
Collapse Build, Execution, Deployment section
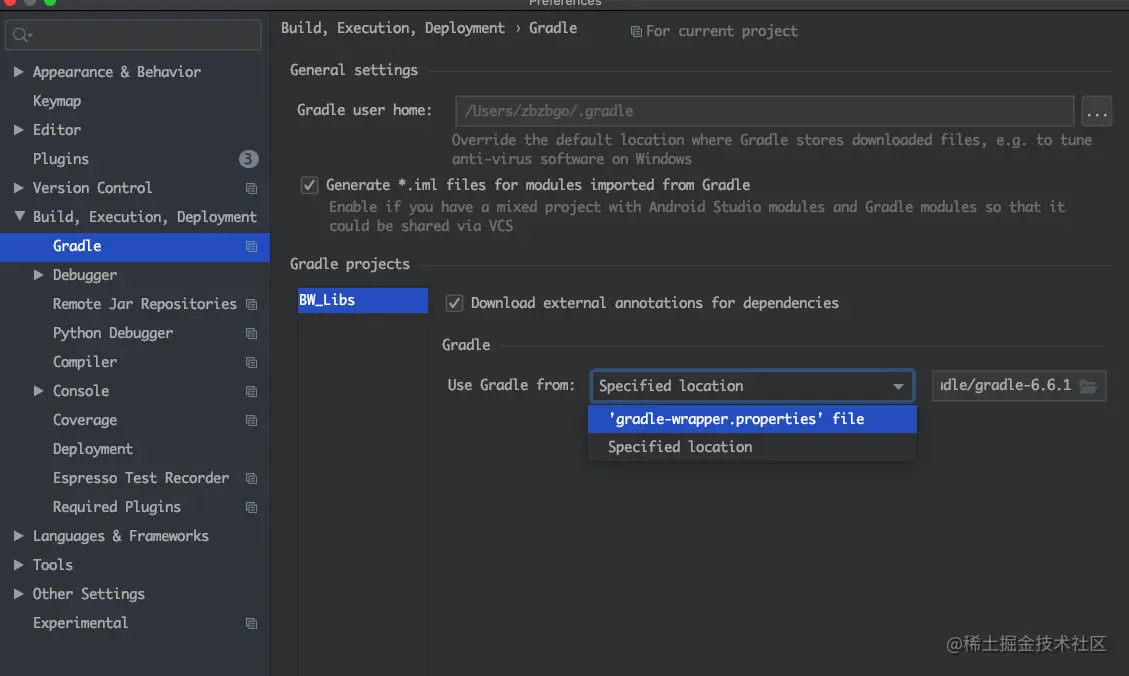click(x=19, y=216)
